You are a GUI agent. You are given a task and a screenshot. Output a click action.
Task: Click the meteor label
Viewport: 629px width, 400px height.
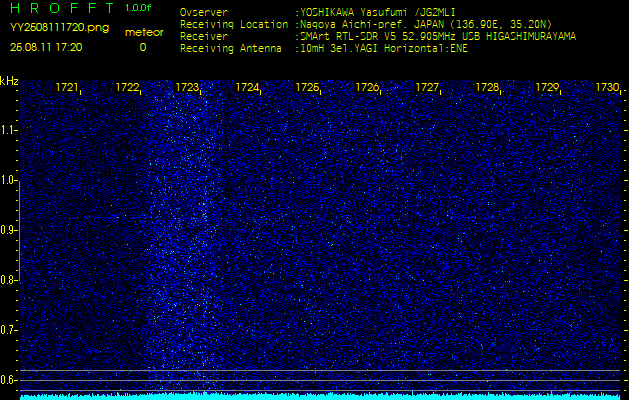[x=144, y=32]
